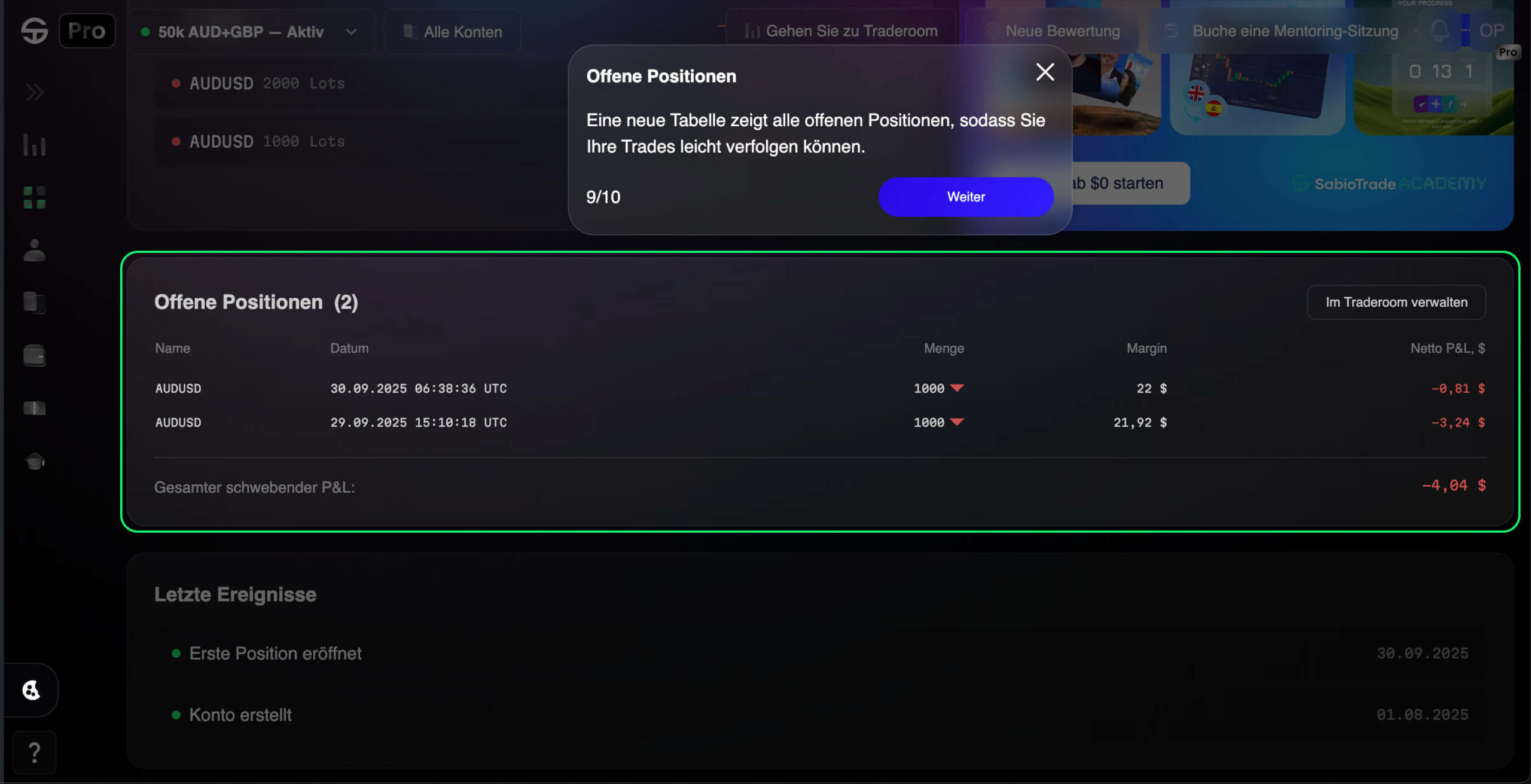Screen dimensions: 1531x784
Task: Open the dashboard grid icon
Action: click(34, 197)
